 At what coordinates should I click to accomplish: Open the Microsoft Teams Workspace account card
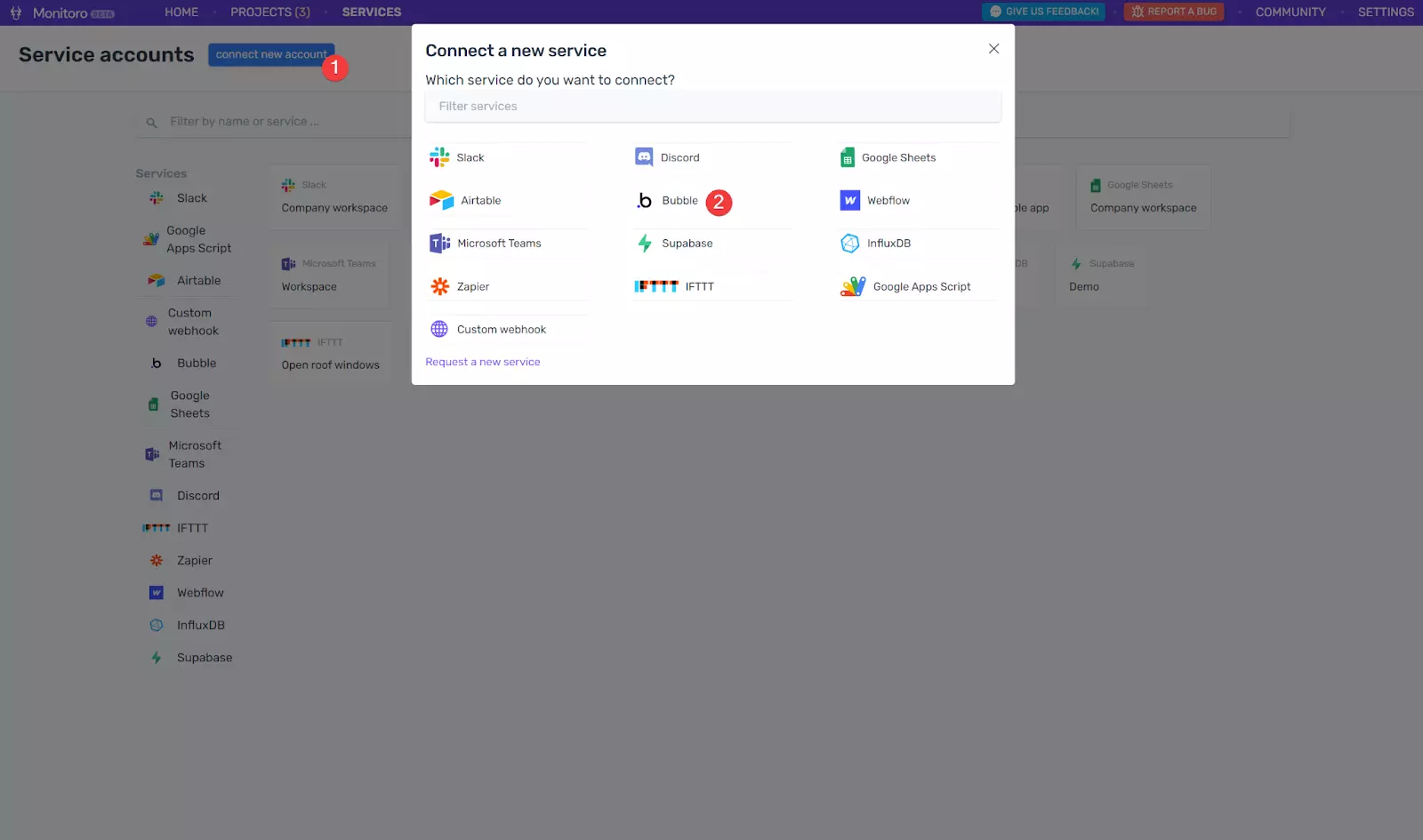(x=330, y=276)
